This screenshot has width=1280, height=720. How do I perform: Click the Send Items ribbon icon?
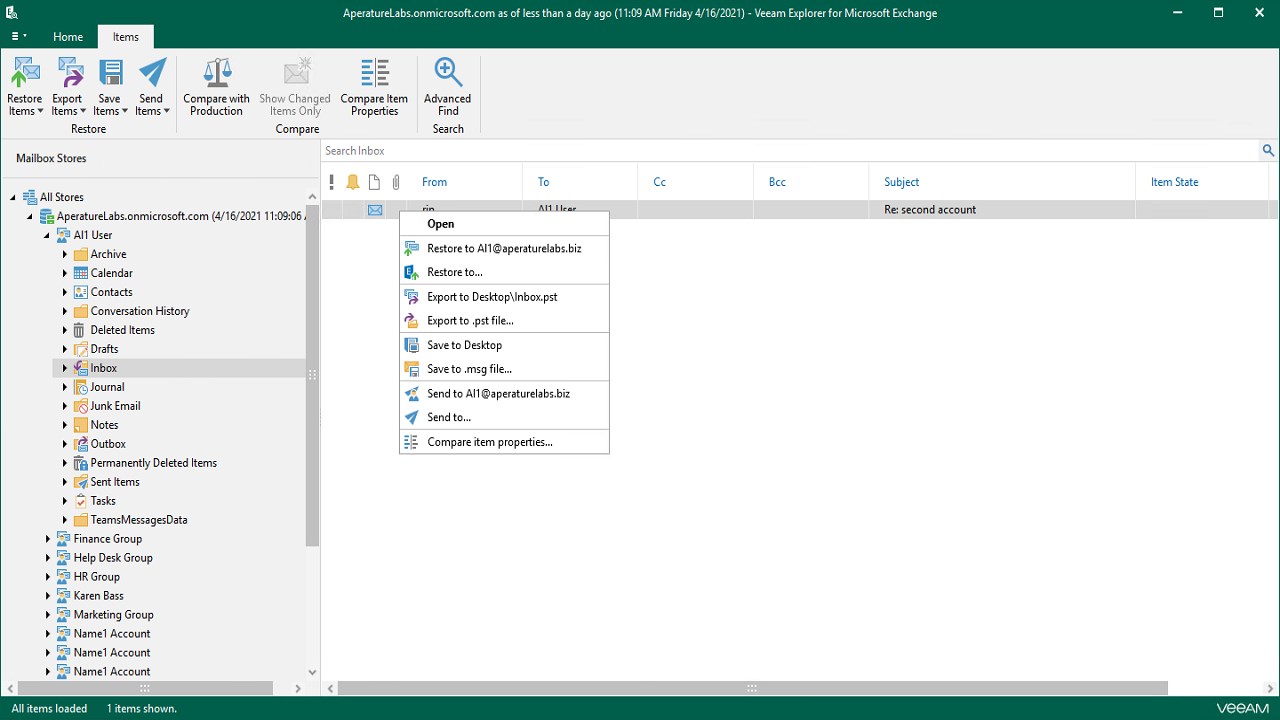[151, 74]
